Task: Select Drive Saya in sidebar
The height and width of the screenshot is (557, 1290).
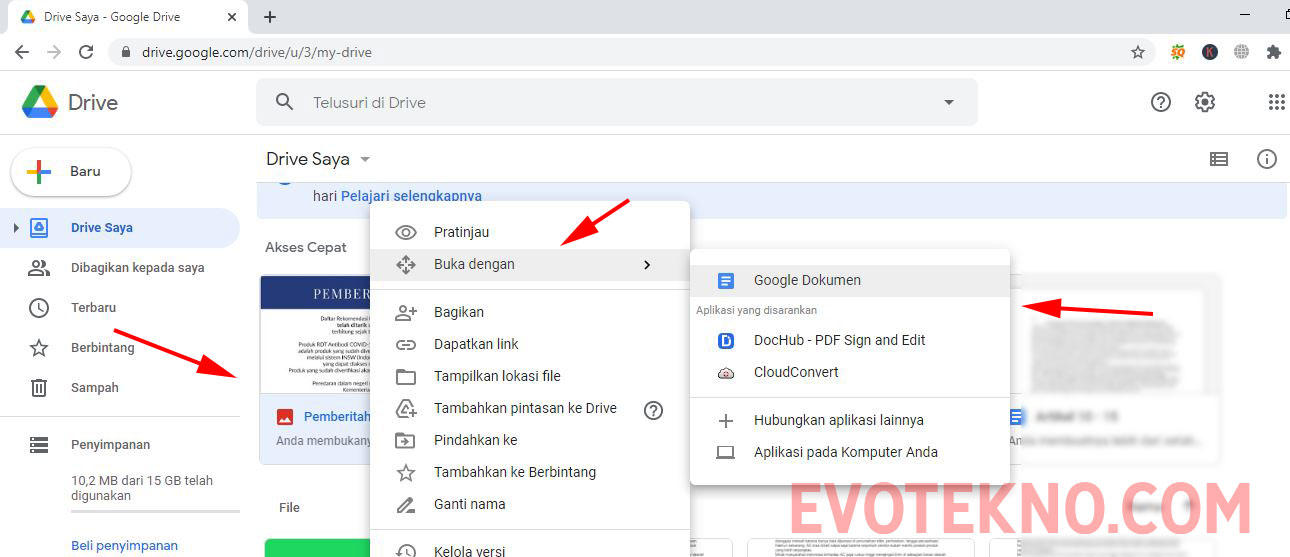Action: (x=120, y=228)
